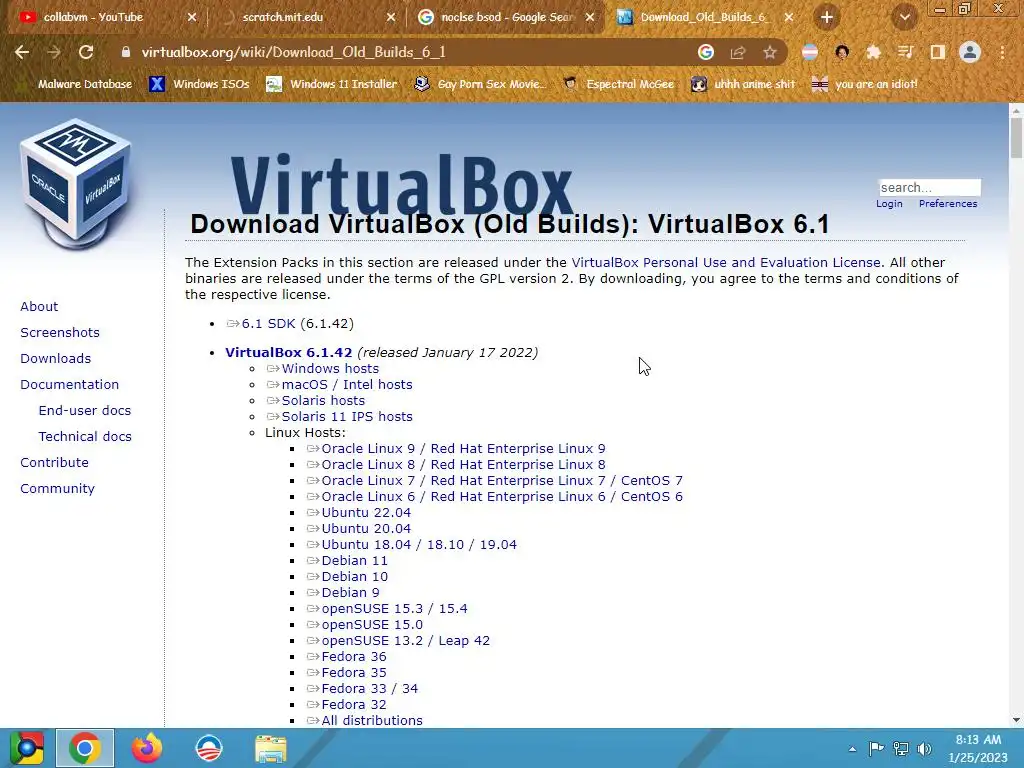Close the scratch.mit.edu tab
Screen dimensions: 1024x768
click(391, 17)
